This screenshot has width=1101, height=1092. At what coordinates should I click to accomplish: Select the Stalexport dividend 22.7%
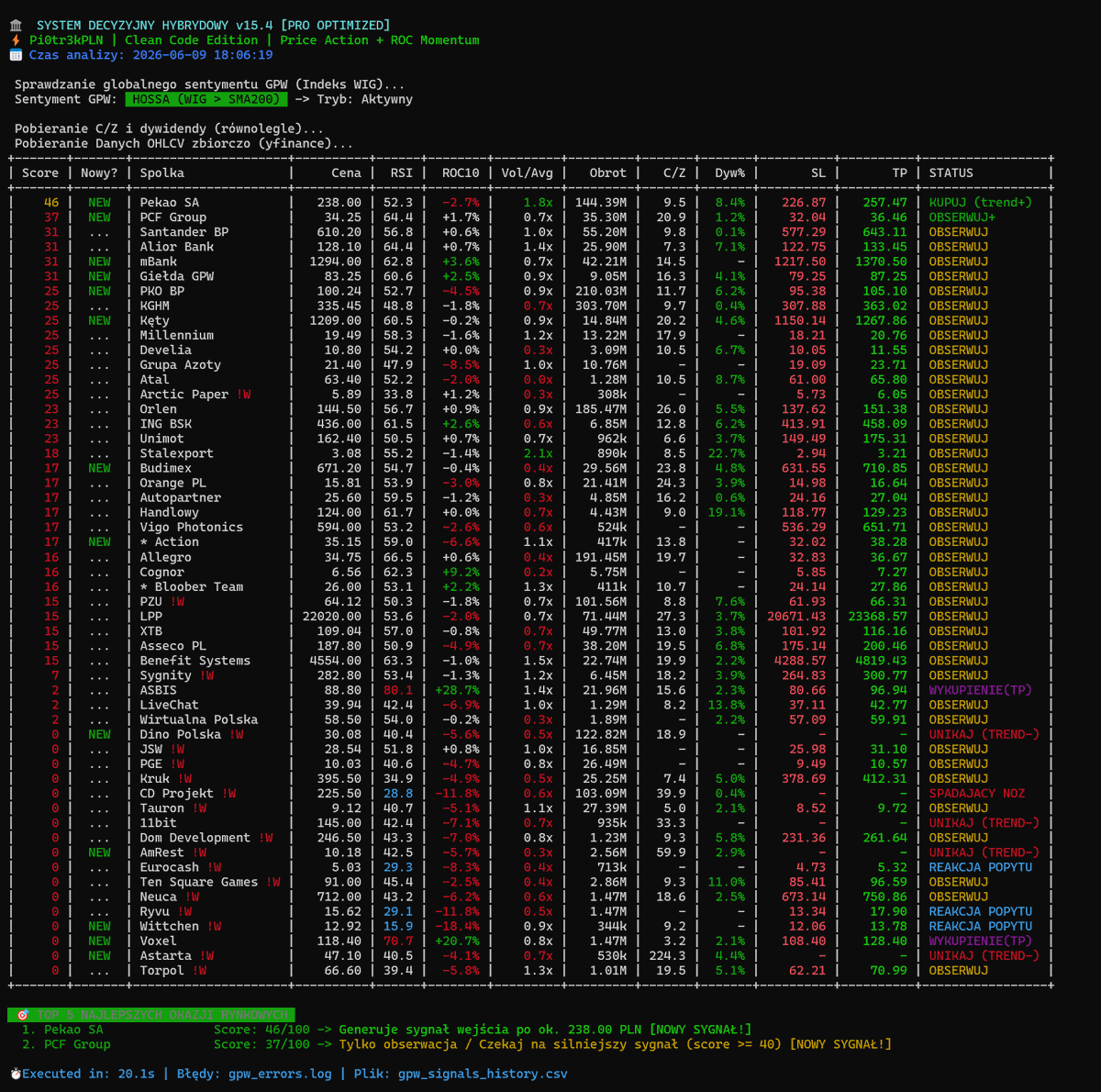pyautogui.click(x=727, y=453)
